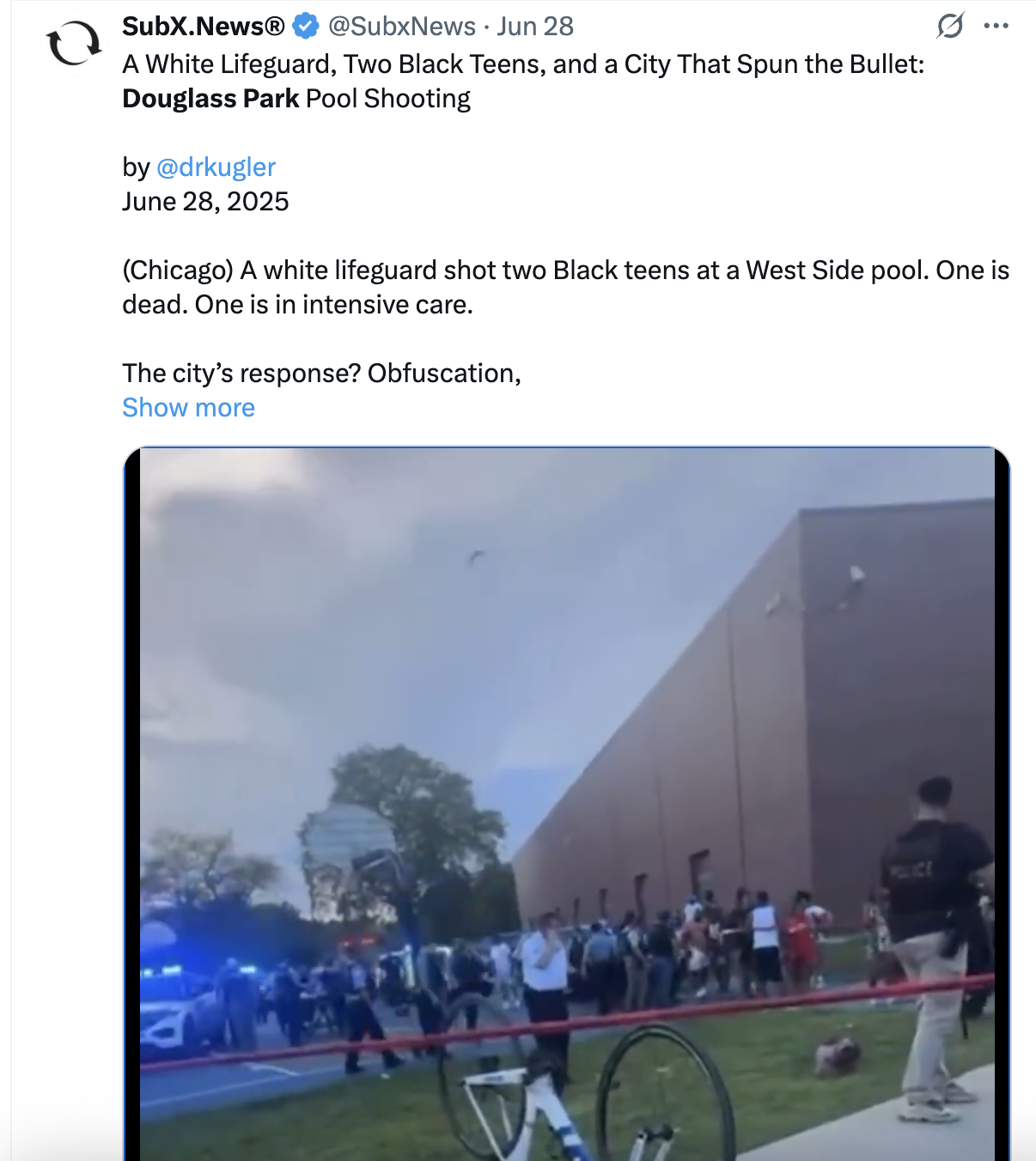Open the SubX.News® display name
The image size is (1036, 1161).
tap(204, 27)
